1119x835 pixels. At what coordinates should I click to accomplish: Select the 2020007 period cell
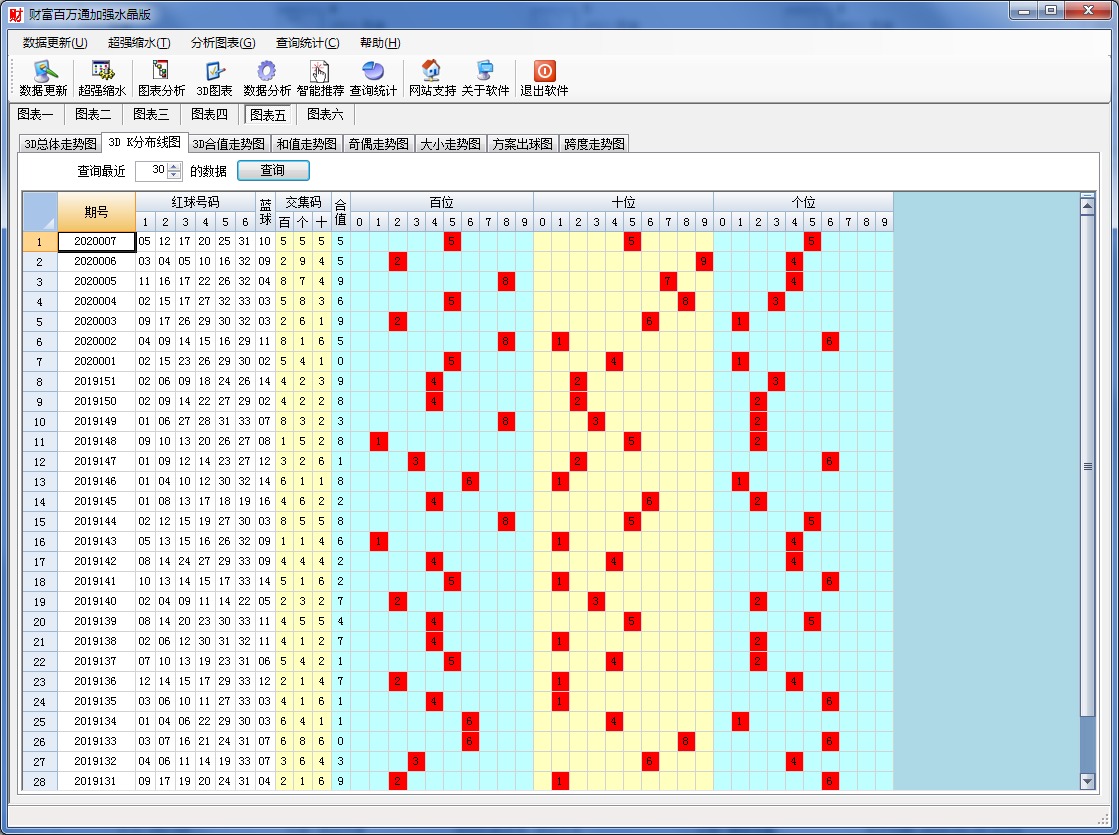96,241
